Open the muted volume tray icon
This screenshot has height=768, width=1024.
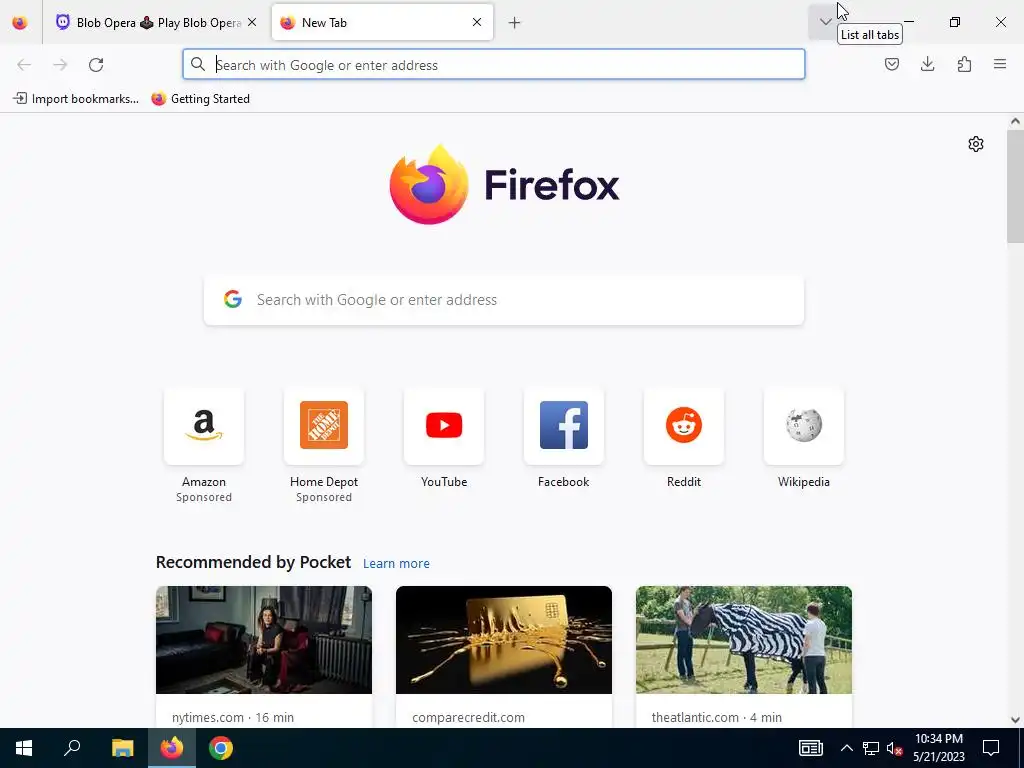coord(895,748)
